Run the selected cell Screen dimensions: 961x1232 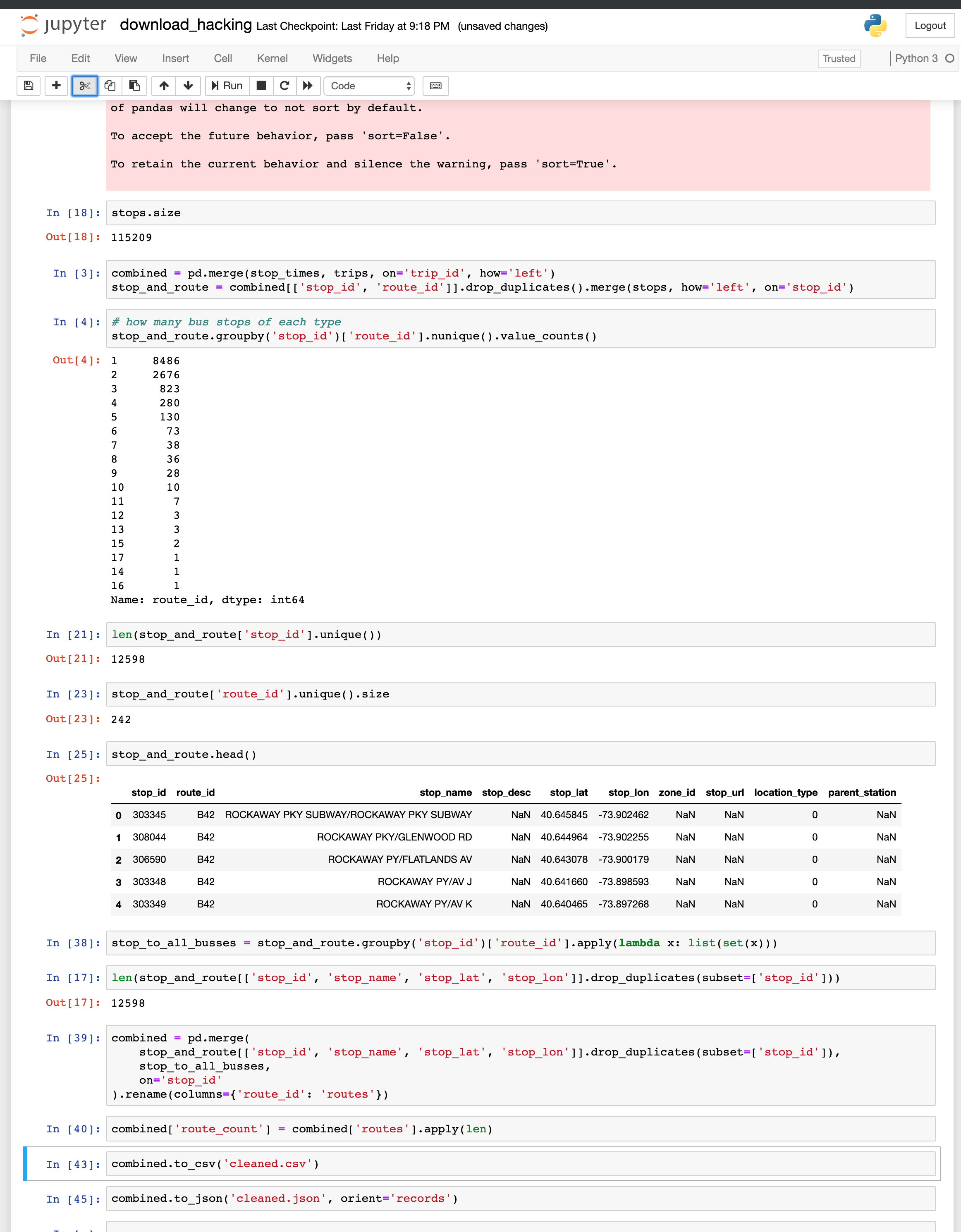(x=227, y=86)
